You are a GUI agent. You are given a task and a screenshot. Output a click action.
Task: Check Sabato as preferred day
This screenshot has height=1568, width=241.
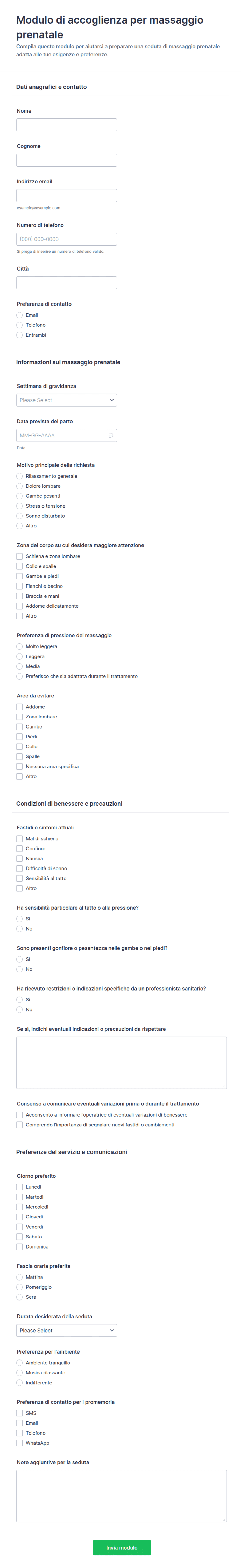click(x=19, y=1237)
